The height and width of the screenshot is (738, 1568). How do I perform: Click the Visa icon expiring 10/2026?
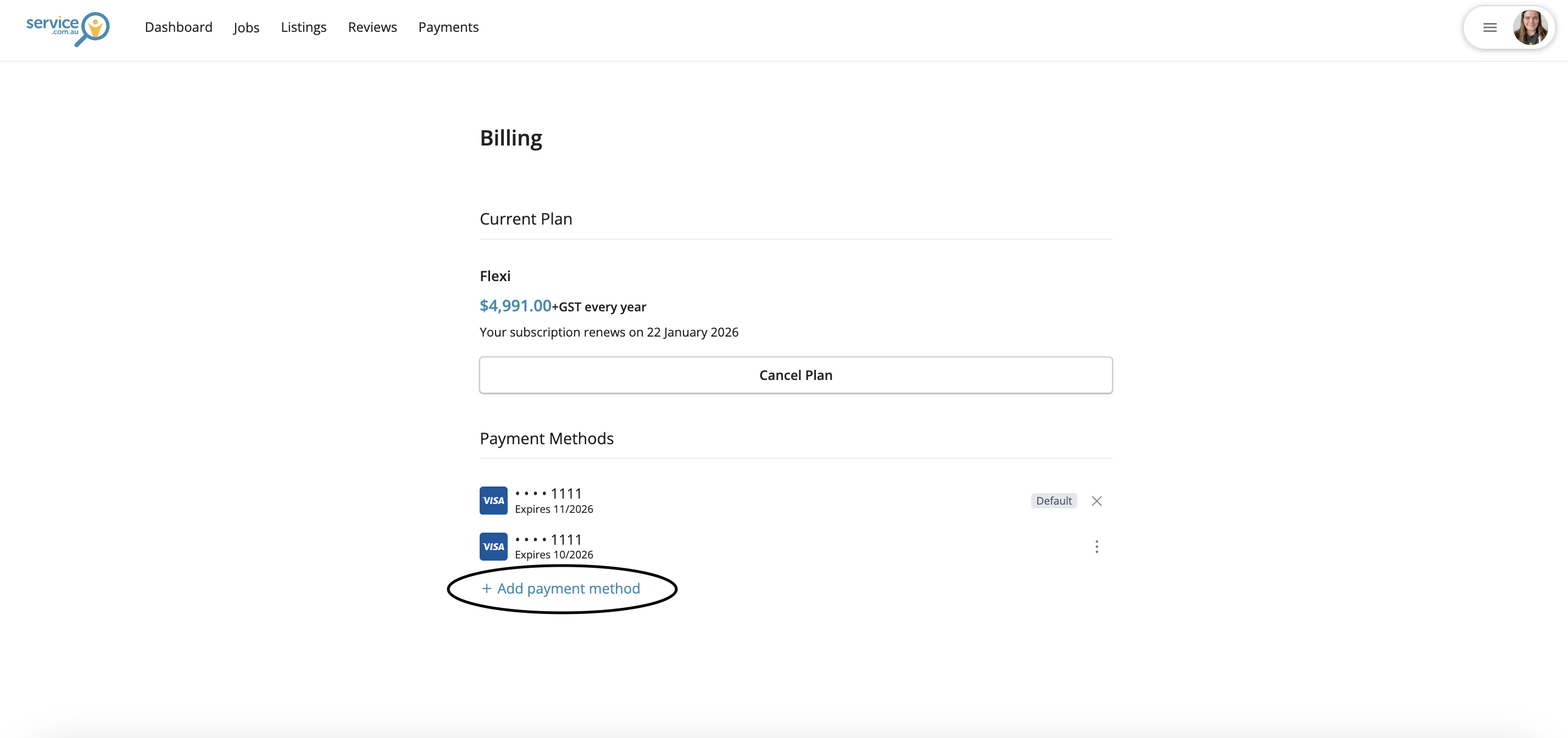pyautogui.click(x=493, y=546)
